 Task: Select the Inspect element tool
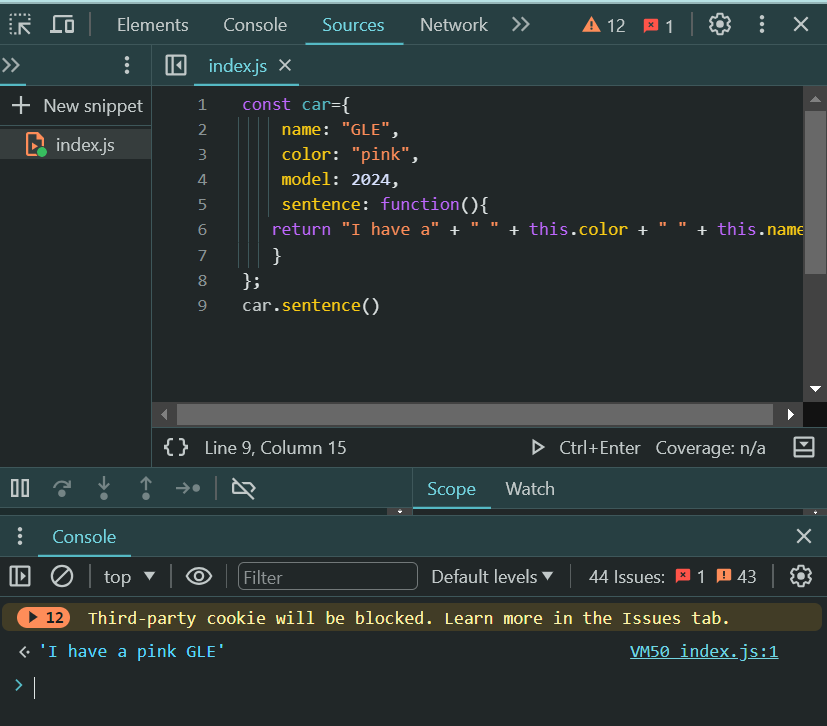click(19, 24)
